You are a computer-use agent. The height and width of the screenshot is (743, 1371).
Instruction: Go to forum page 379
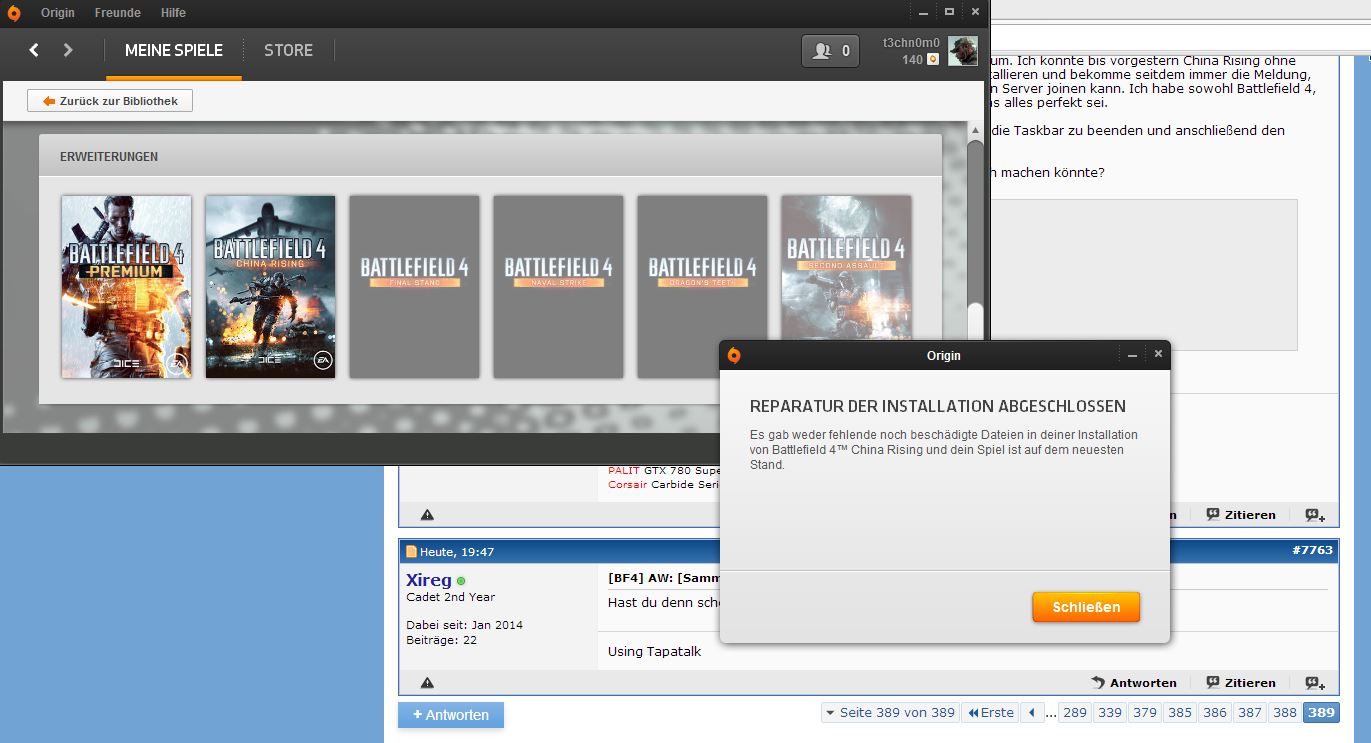point(1145,713)
